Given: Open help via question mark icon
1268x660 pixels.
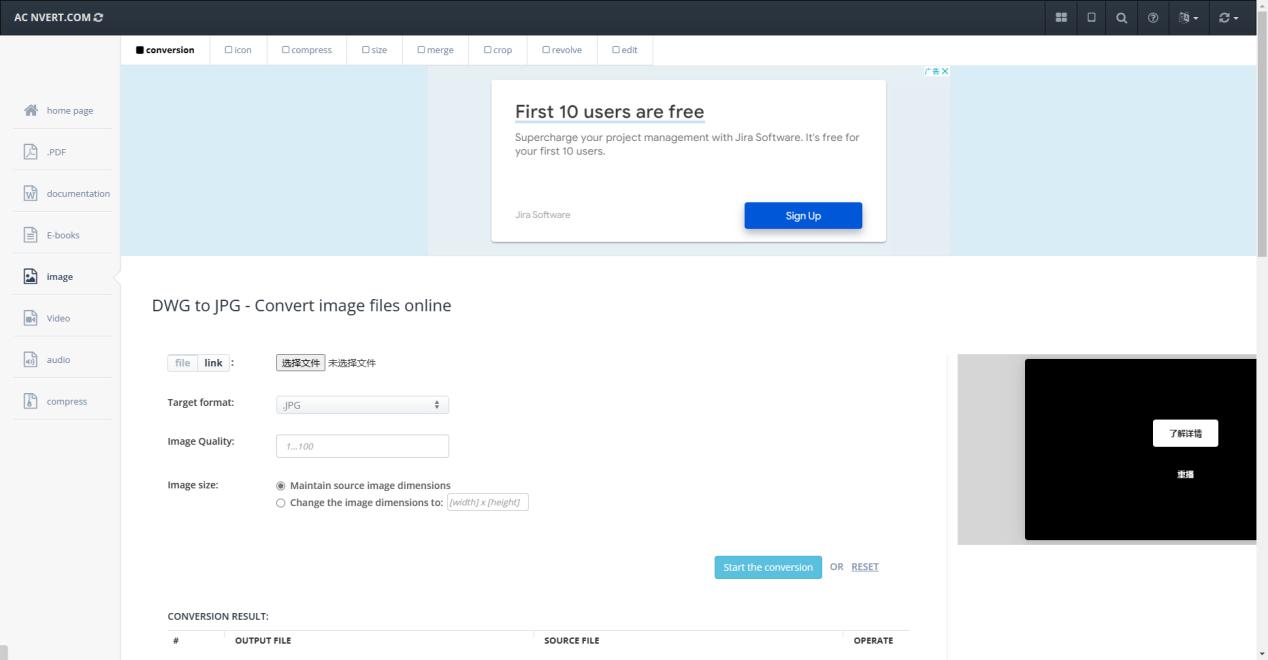Looking at the screenshot, I should pos(1153,18).
